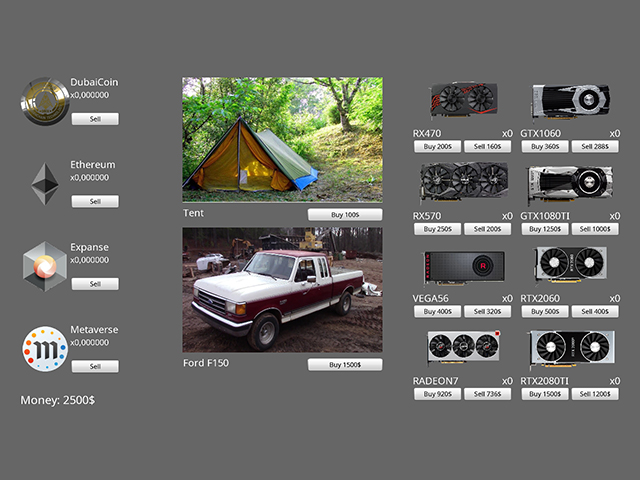Click the Metaverse name label
The image size is (640, 480).
coord(94,329)
